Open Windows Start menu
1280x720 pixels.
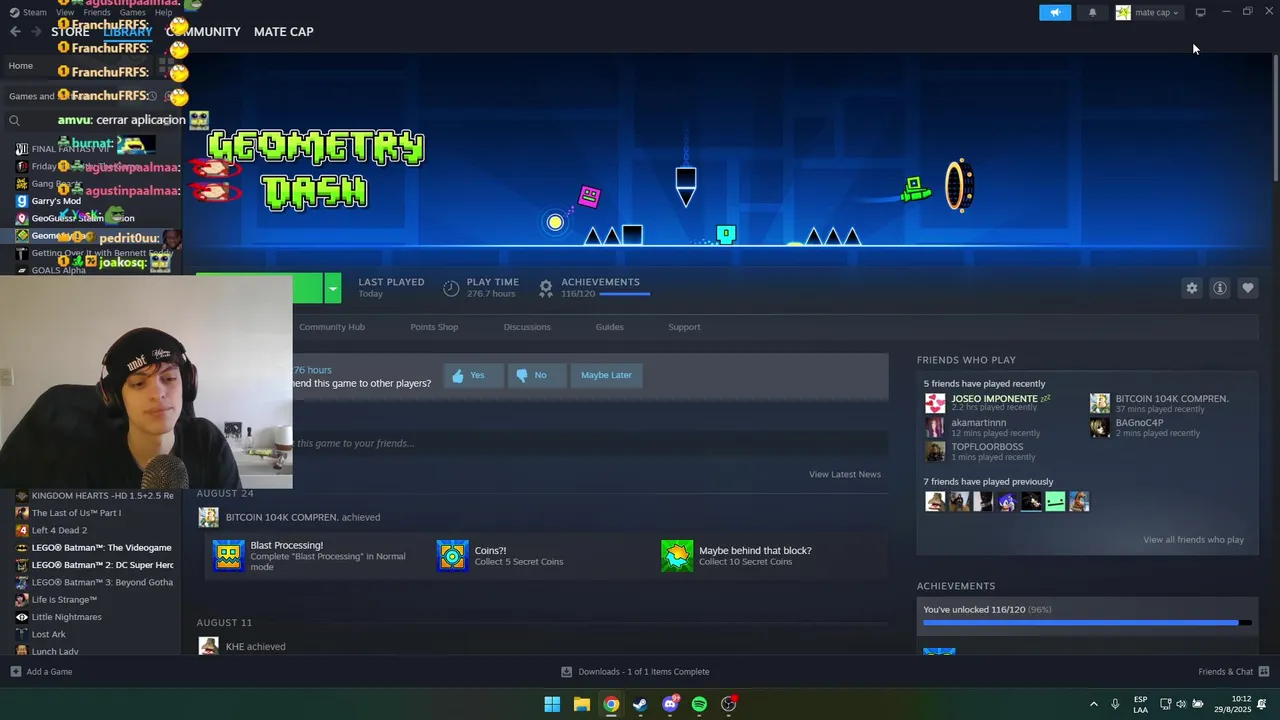(552, 704)
